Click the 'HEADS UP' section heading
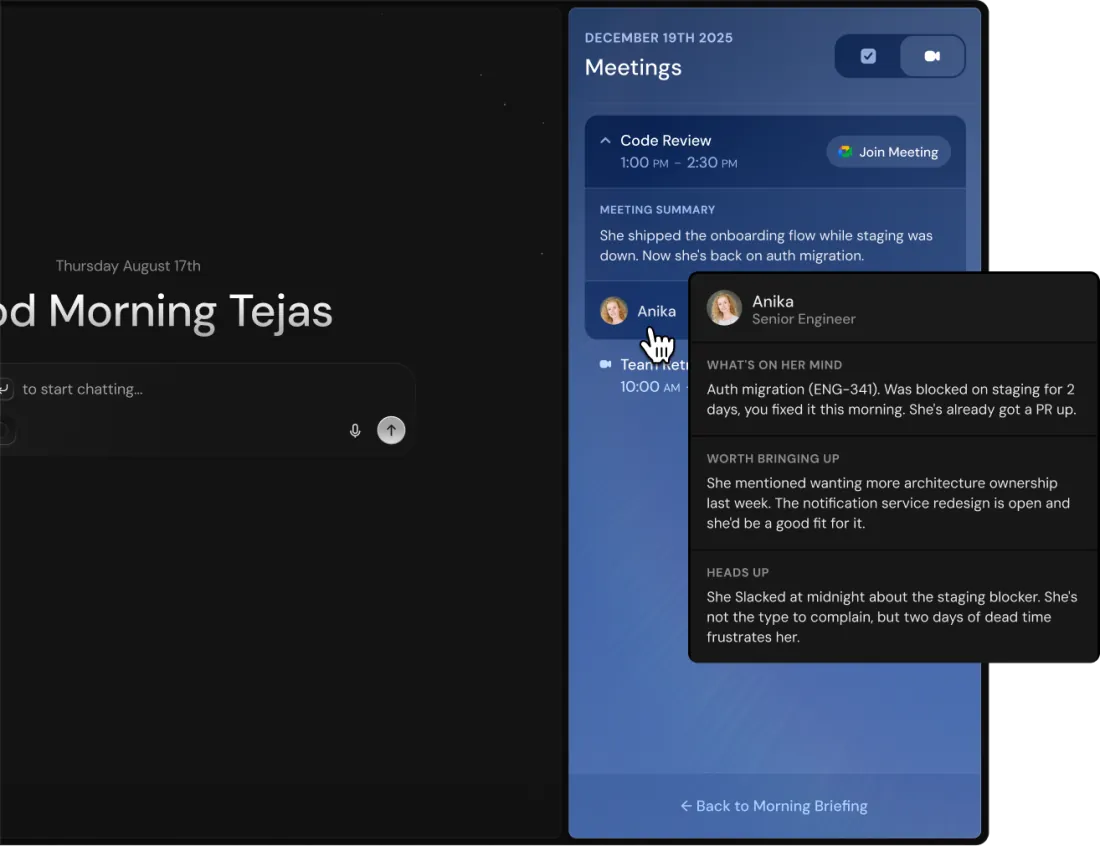Viewport: 1100px width, 846px height. tap(737, 572)
